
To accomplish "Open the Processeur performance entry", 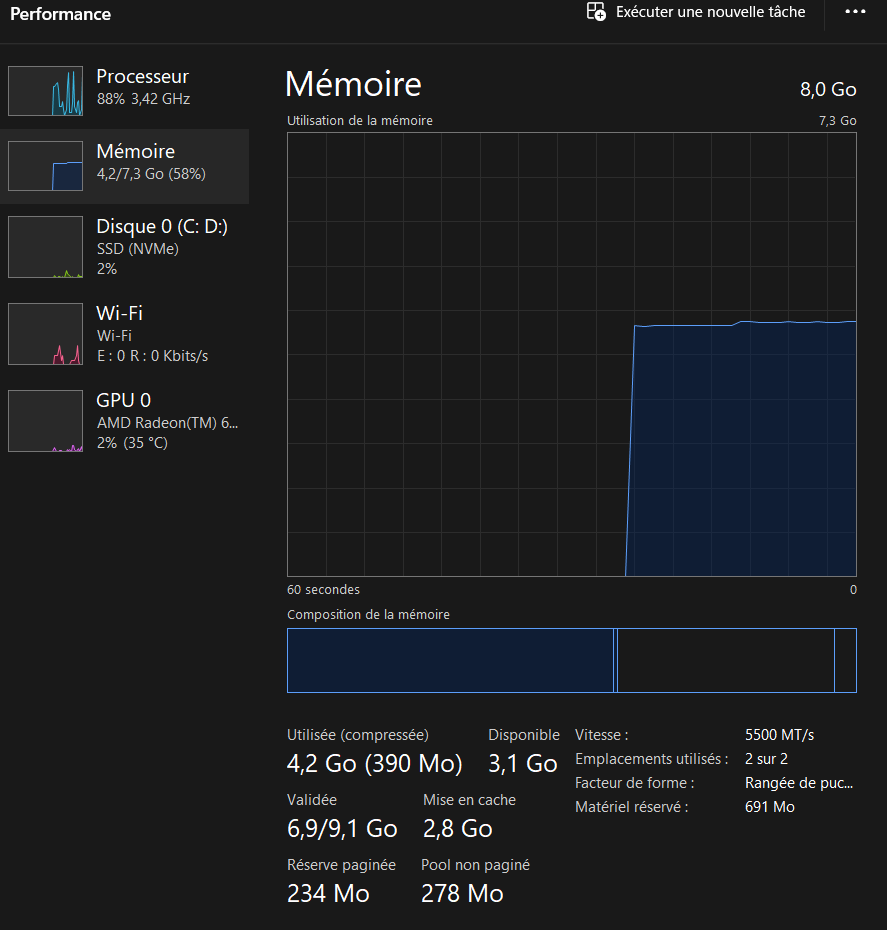I will pyautogui.click(x=142, y=77).
